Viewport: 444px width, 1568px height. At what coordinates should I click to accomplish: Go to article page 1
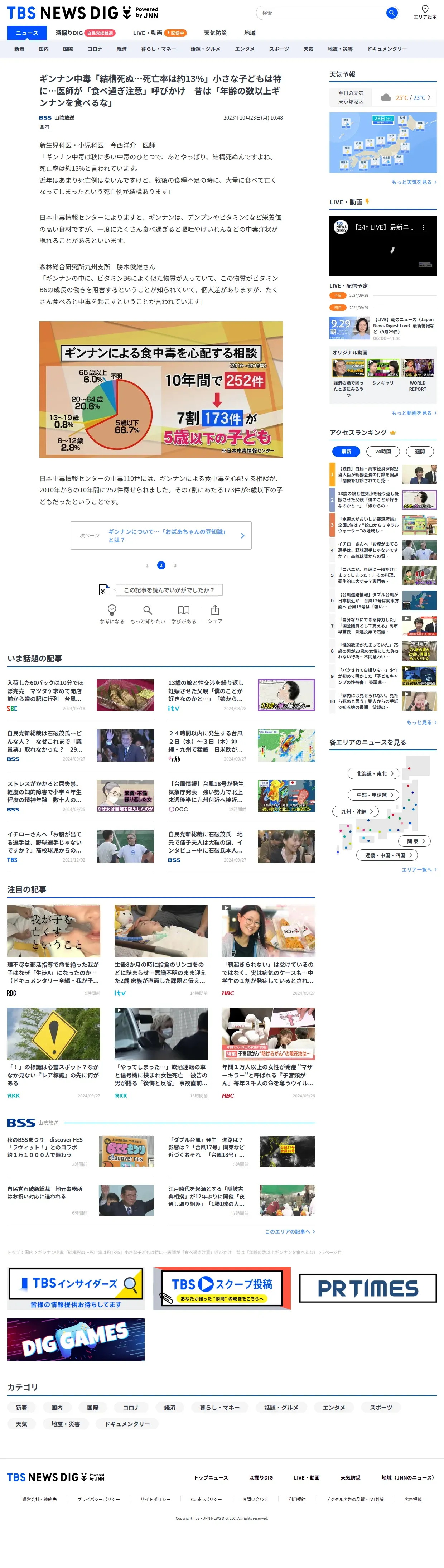point(147,565)
